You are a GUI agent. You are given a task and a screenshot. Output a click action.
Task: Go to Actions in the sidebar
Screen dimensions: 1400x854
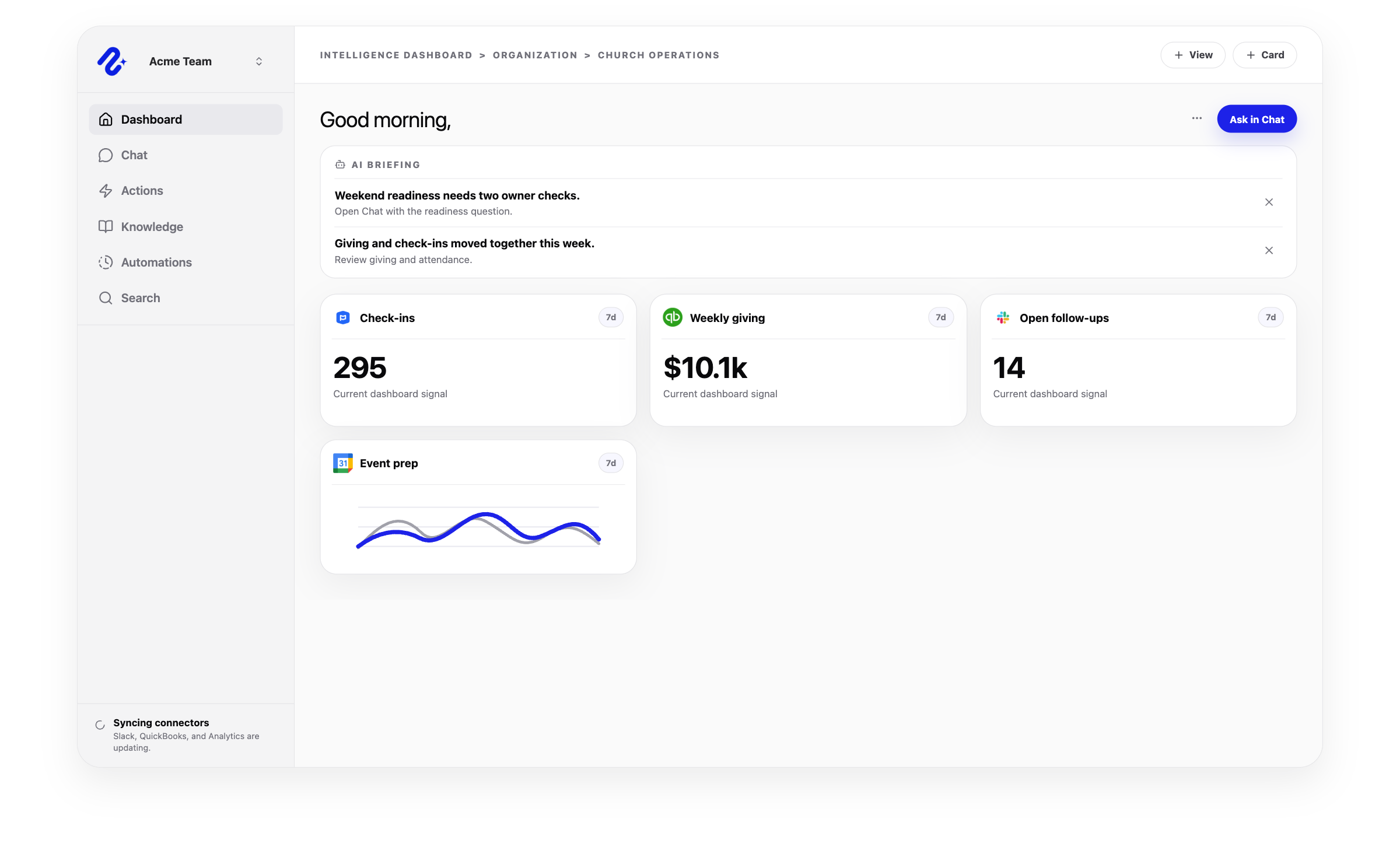coord(185,191)
